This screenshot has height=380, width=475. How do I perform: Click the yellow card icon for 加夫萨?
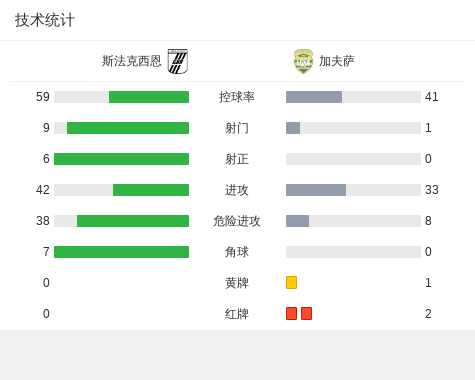291,283
